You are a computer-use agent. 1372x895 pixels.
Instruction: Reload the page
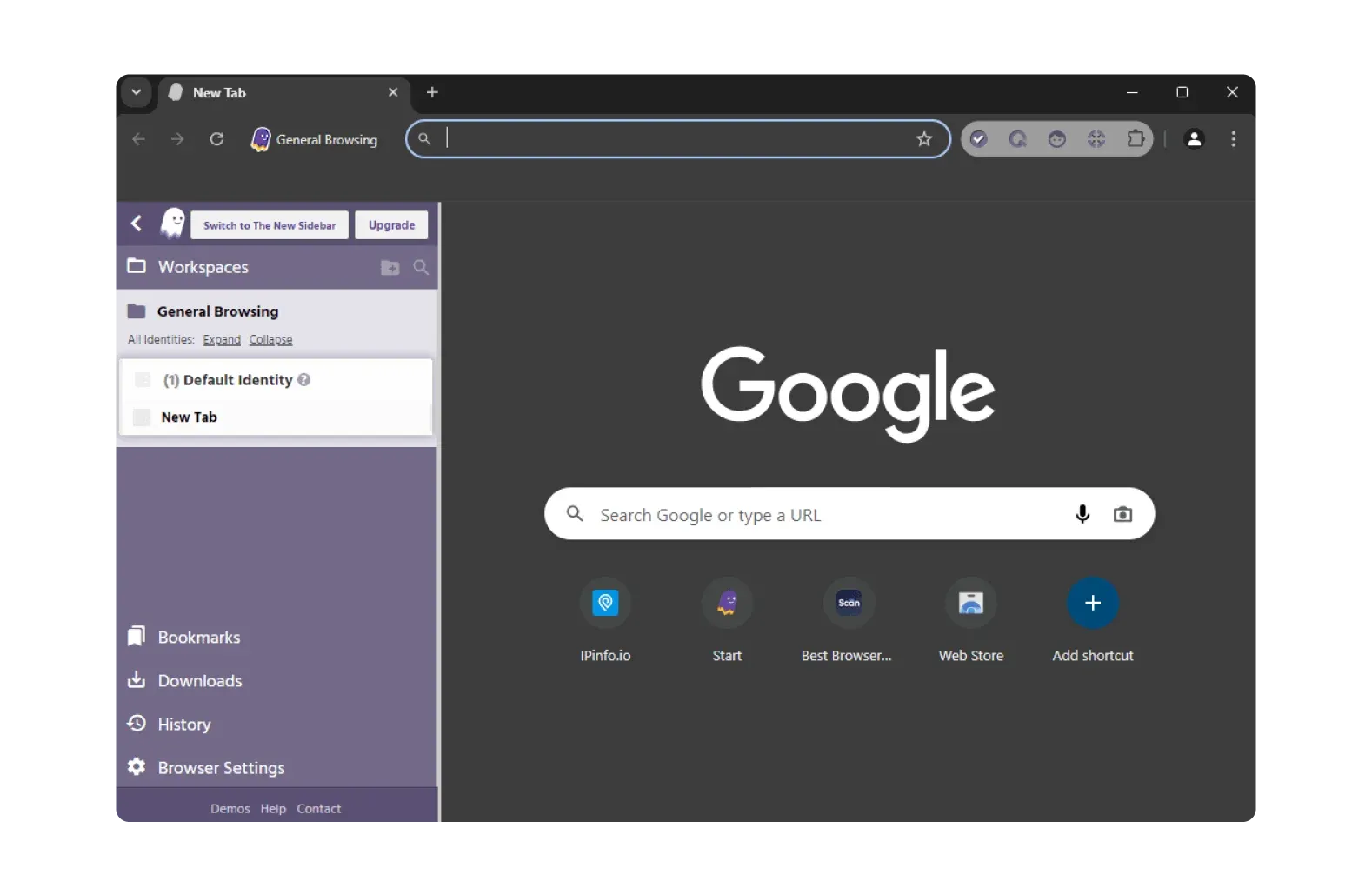click(216, 139)
